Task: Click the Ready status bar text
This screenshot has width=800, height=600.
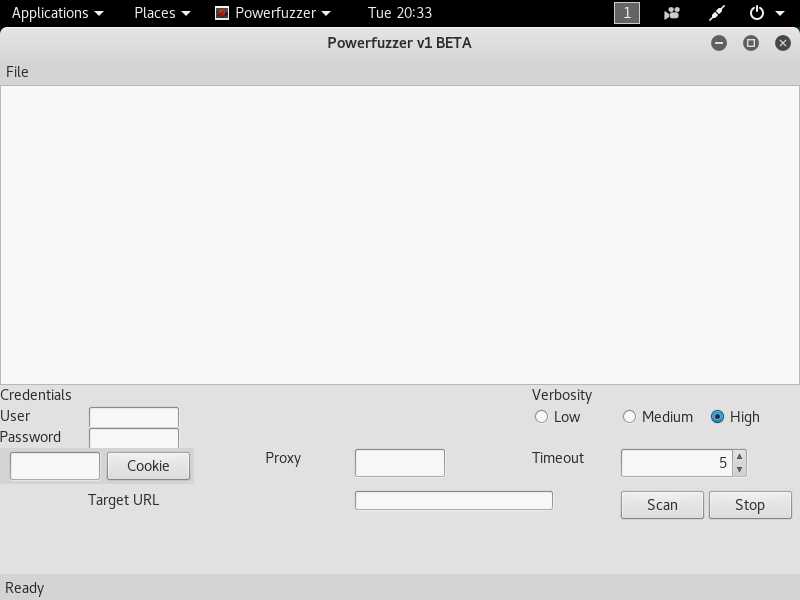Action: 24,588
